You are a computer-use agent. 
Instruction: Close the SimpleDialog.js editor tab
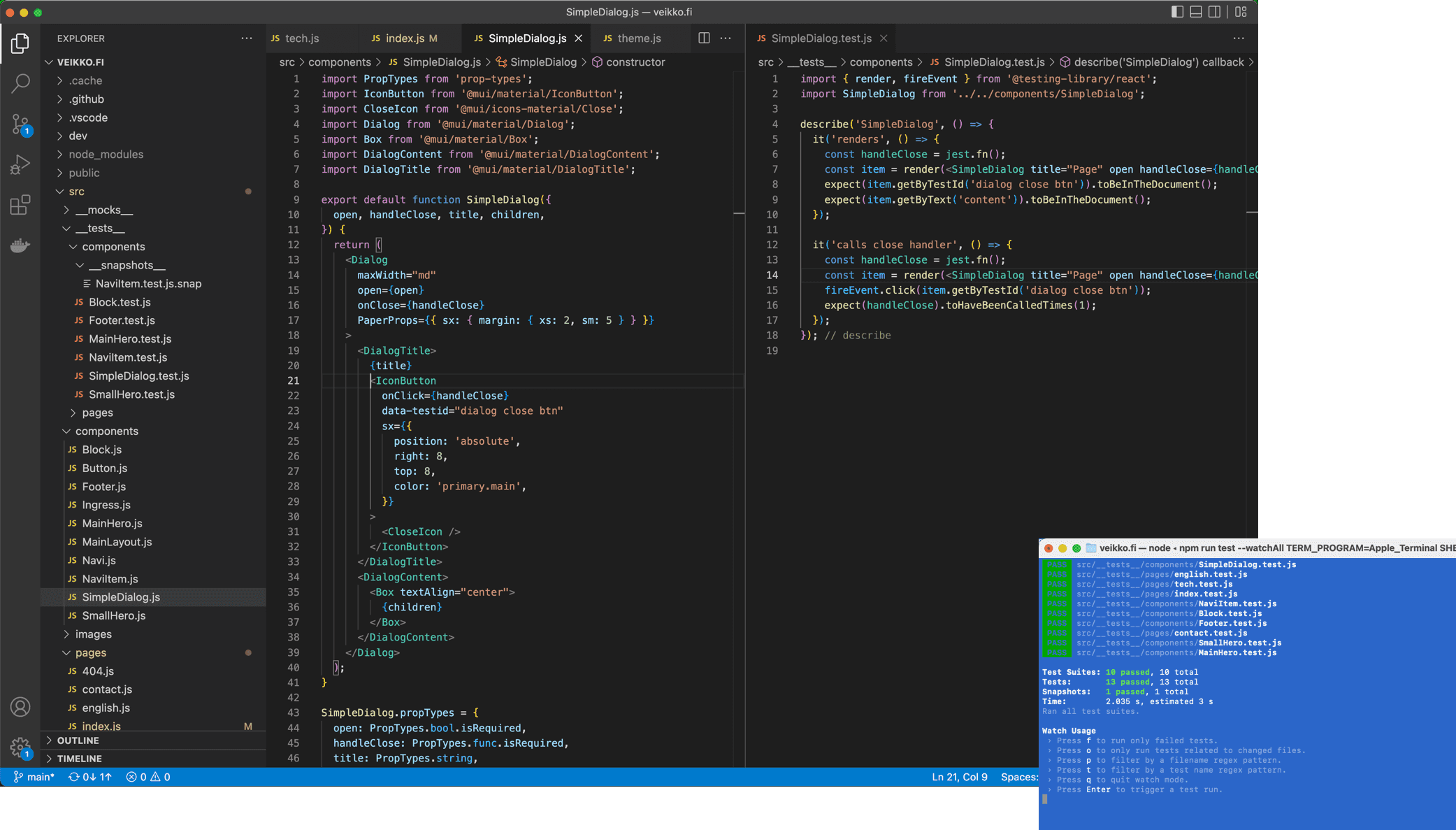pyautogui.click(x=578, y=38)
